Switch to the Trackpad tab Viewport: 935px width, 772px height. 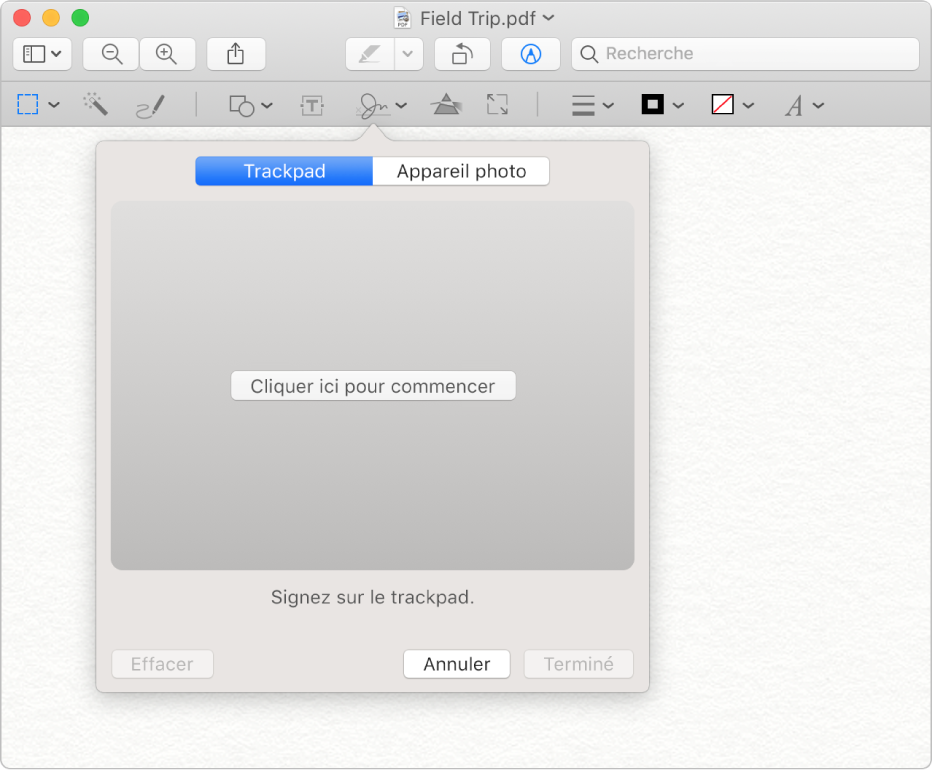click(284, 171)
